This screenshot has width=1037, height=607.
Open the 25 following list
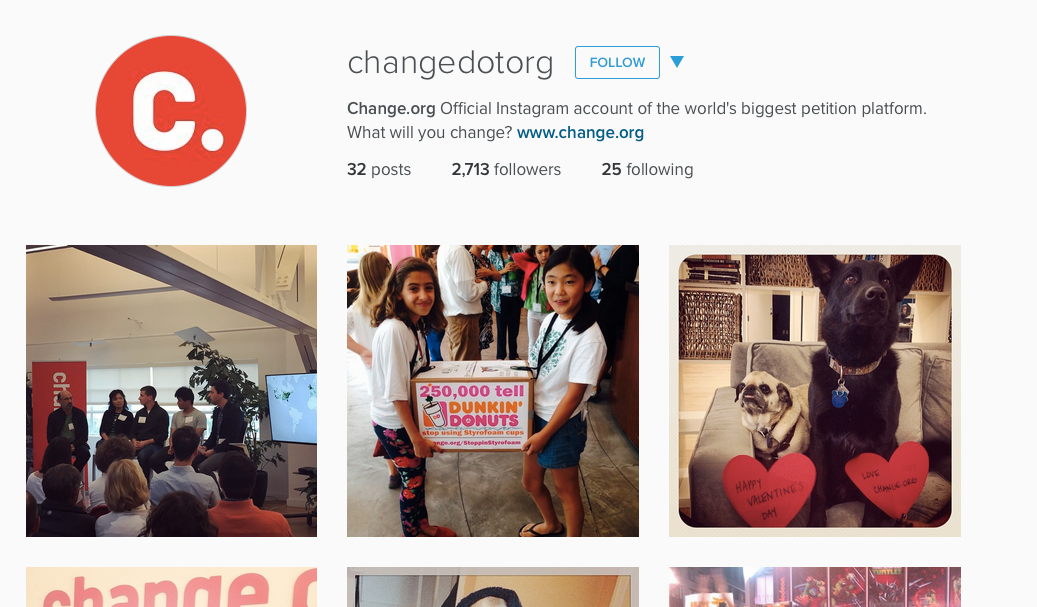[647, 169]
